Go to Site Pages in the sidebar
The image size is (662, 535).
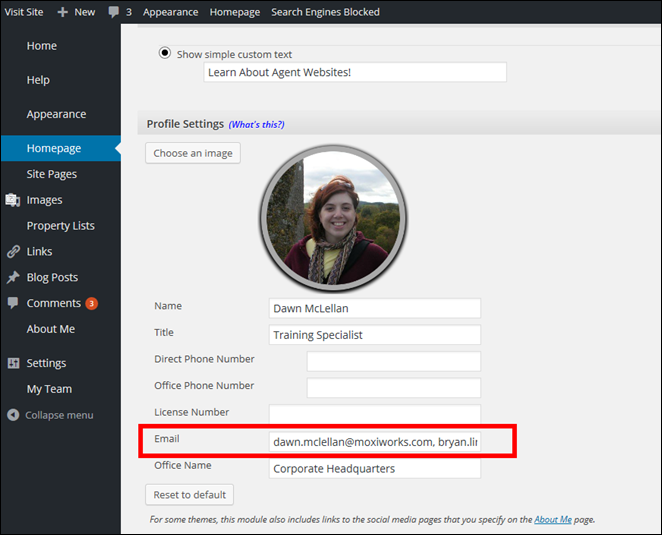tap(52, 174)
